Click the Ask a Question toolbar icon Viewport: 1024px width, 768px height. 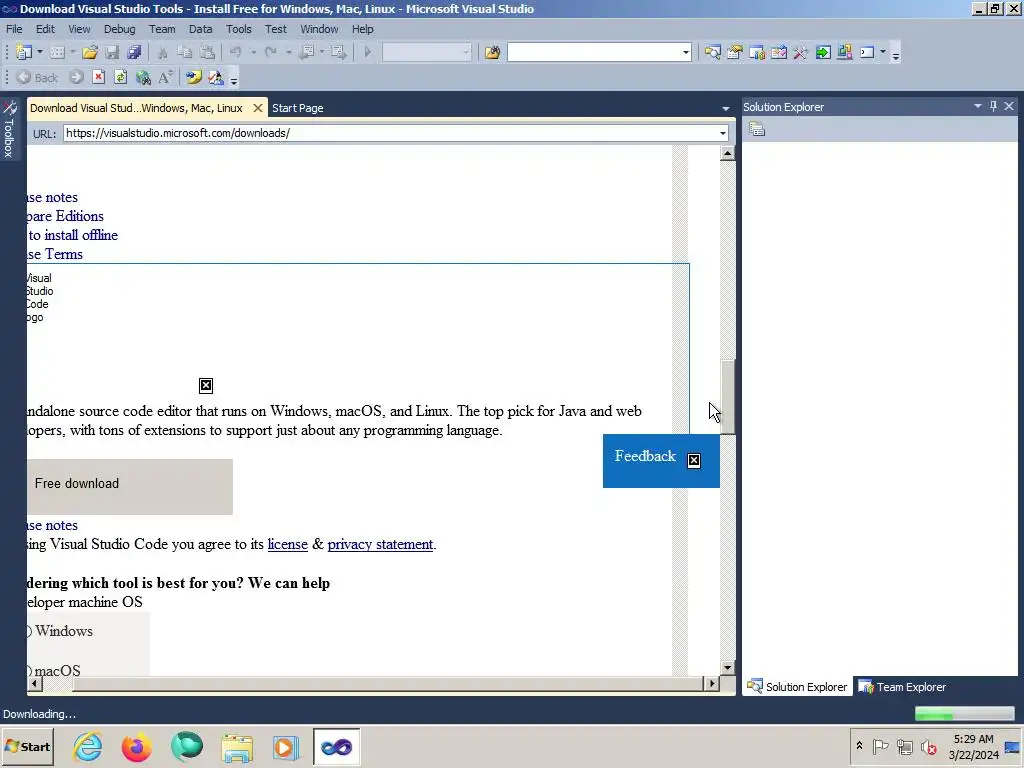[x=216, y=77]
